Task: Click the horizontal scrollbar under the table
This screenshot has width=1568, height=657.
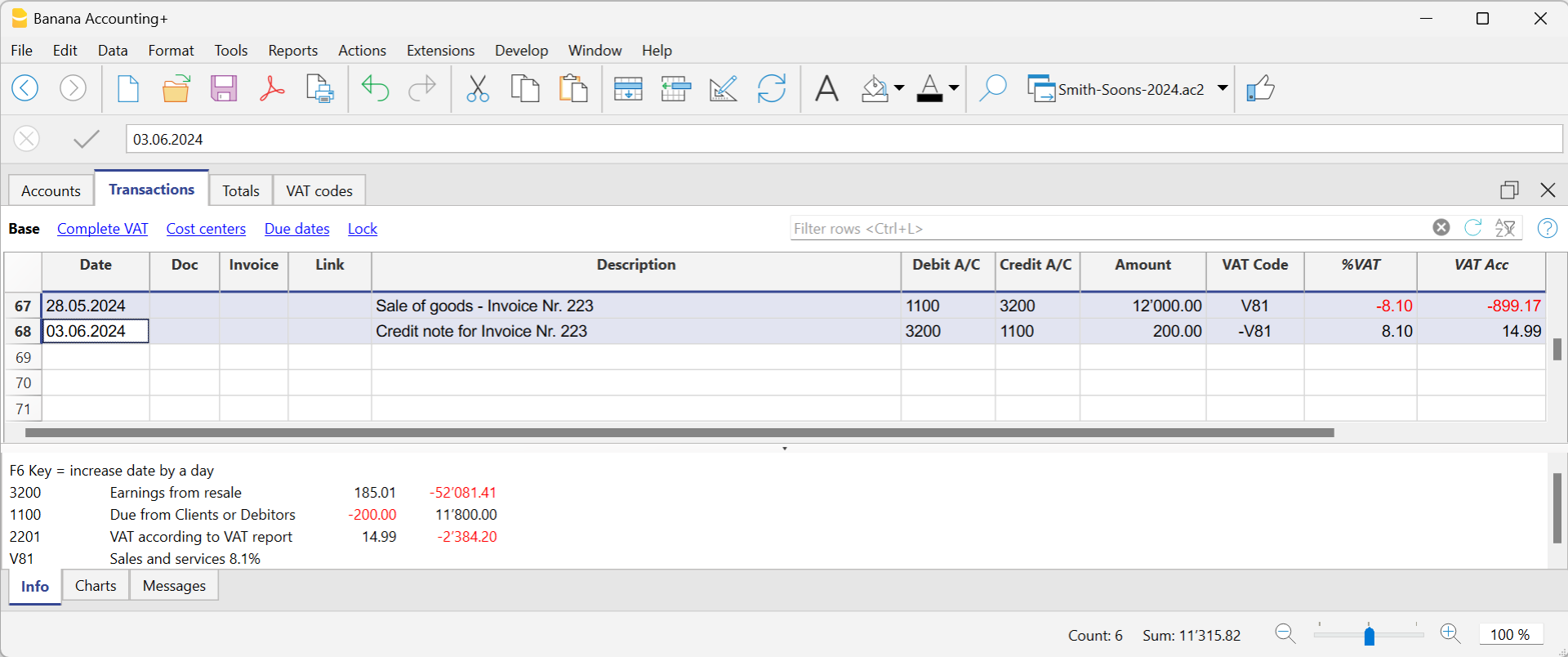Action: point(679,432)
